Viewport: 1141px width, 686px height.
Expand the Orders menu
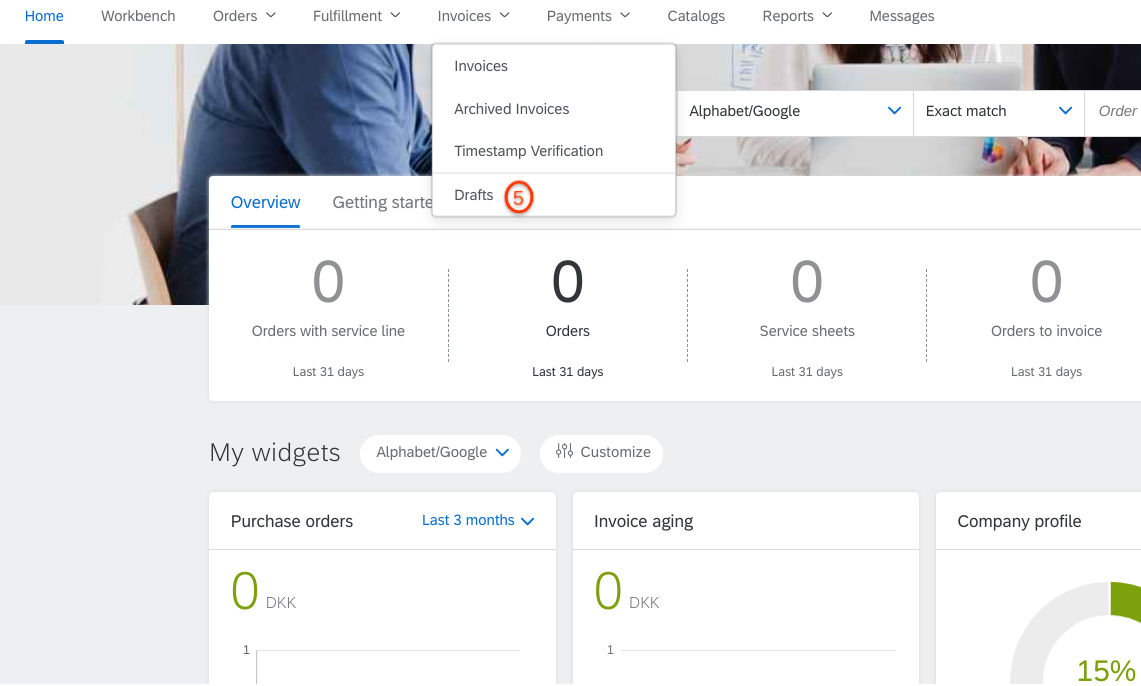pyautogui.click(x=244, y=16)
